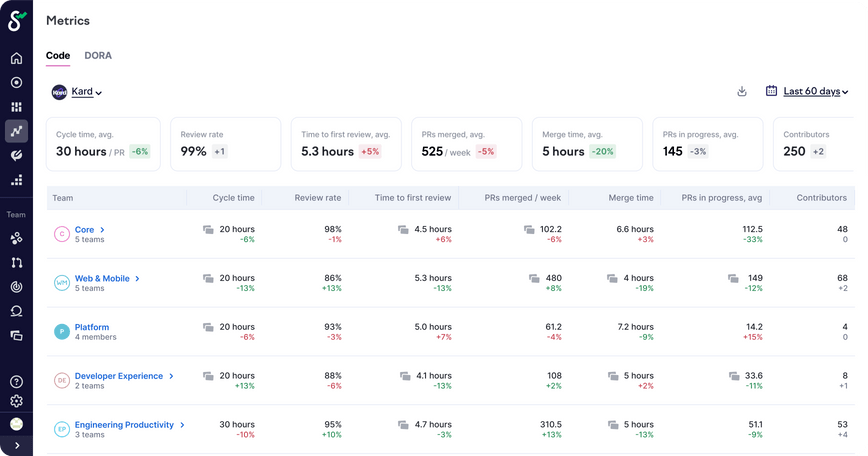Image resolution: width=868 pixels, height=456 pixels.
Task: Open the user avatar in sidebar
Action: point(17,424)
